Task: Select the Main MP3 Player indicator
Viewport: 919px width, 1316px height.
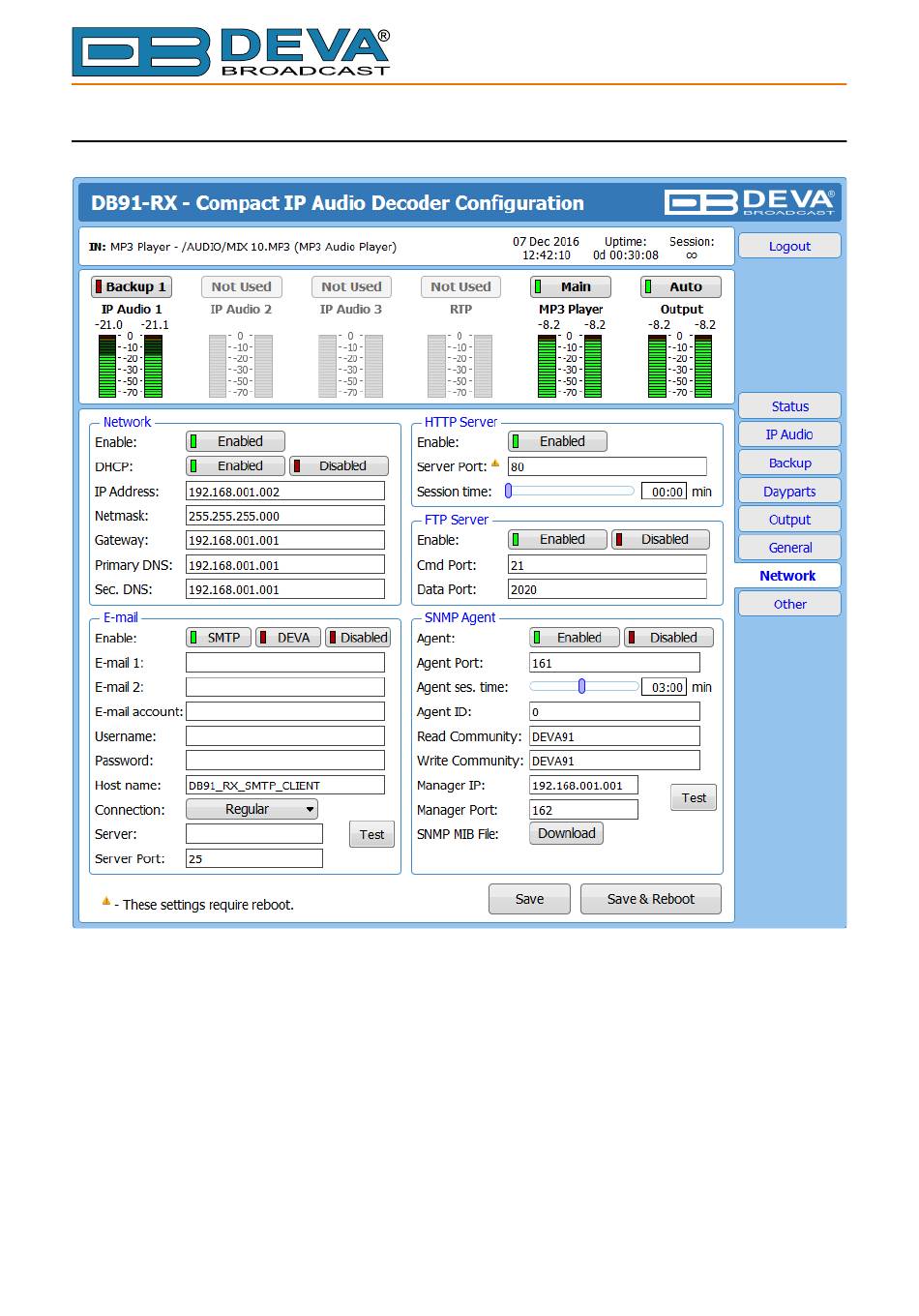Action: click(571, 286)
